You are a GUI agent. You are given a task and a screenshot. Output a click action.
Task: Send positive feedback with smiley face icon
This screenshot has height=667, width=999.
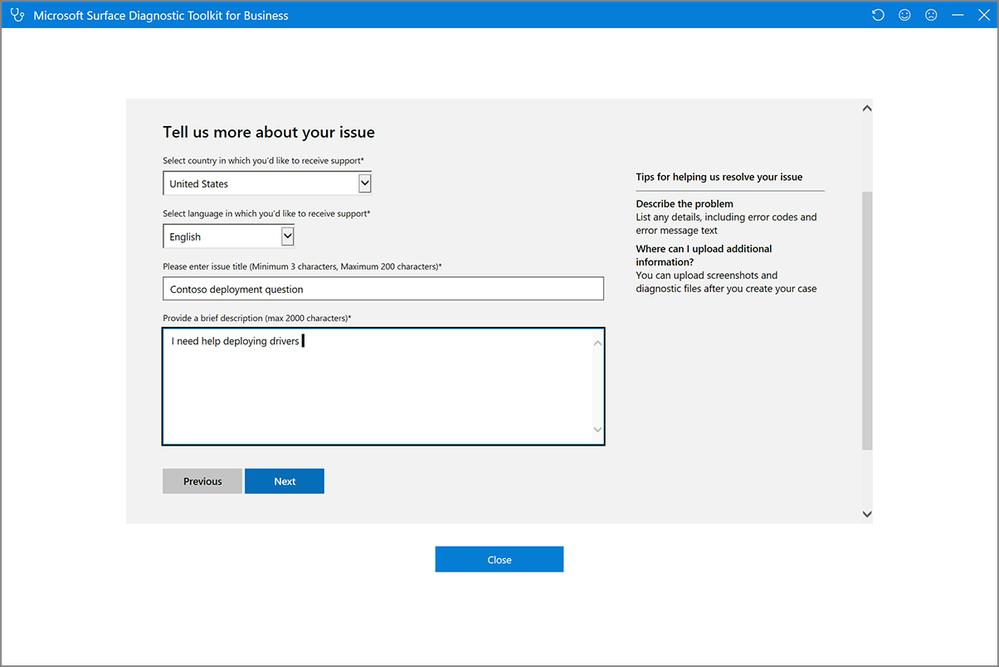click(x=905, y=15)
